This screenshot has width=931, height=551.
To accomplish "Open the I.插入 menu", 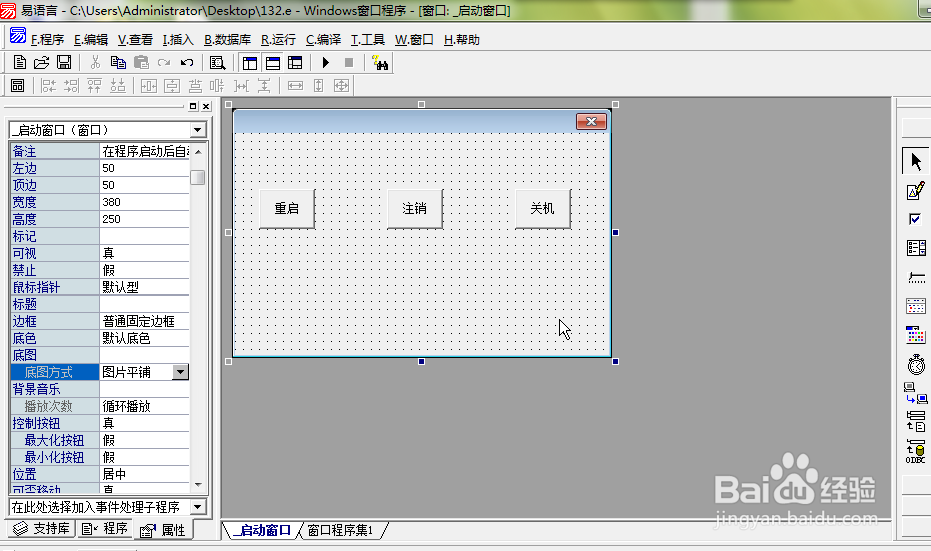I will (x=178, y=40).
